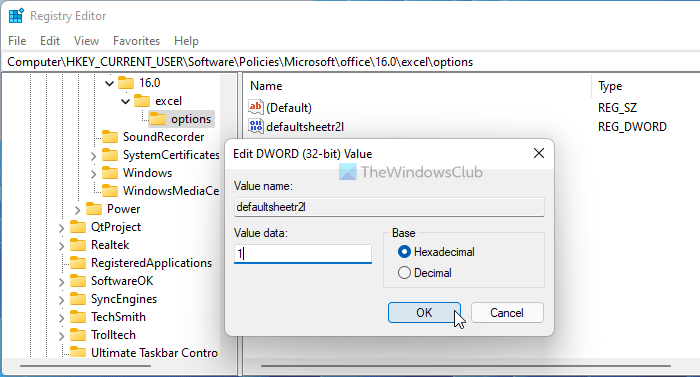Click the Value name field

click(389, 207)
